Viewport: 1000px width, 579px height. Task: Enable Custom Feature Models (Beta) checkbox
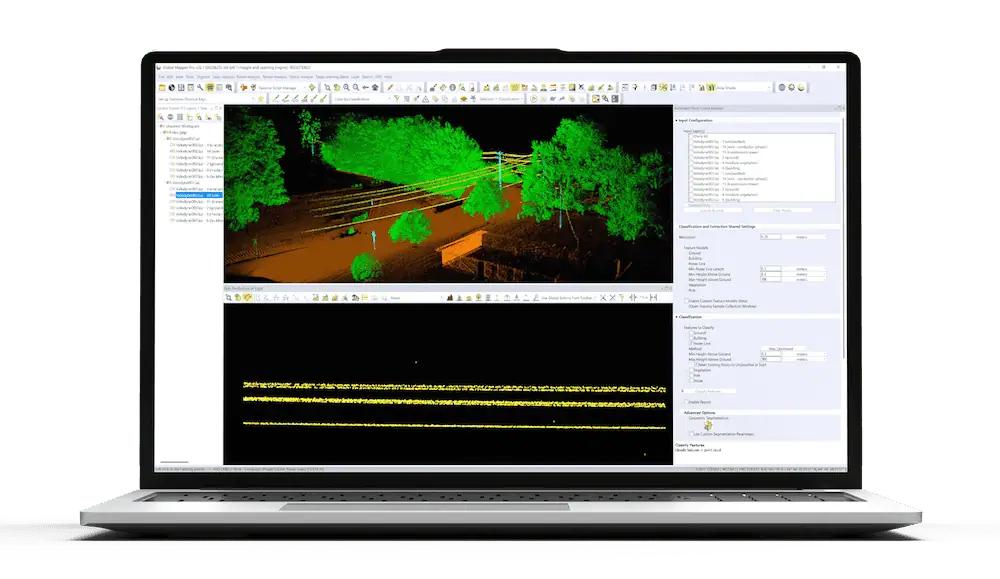(686, 301)
